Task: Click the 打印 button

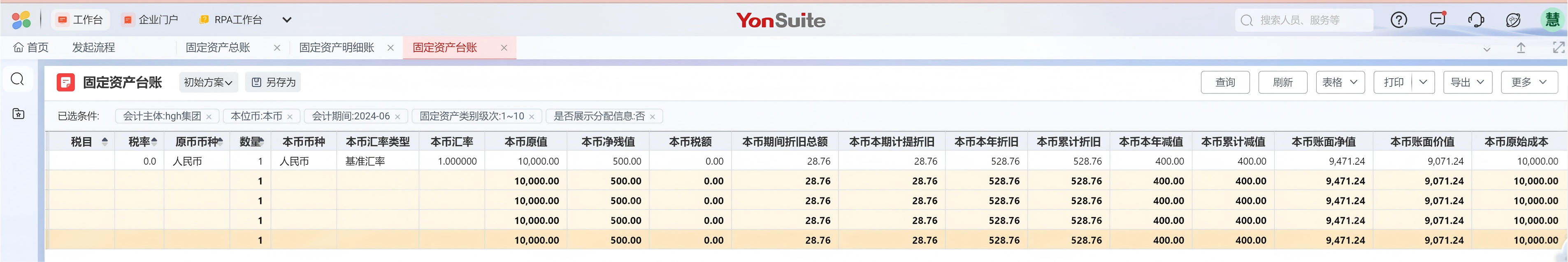Action: coord(1393,82)
